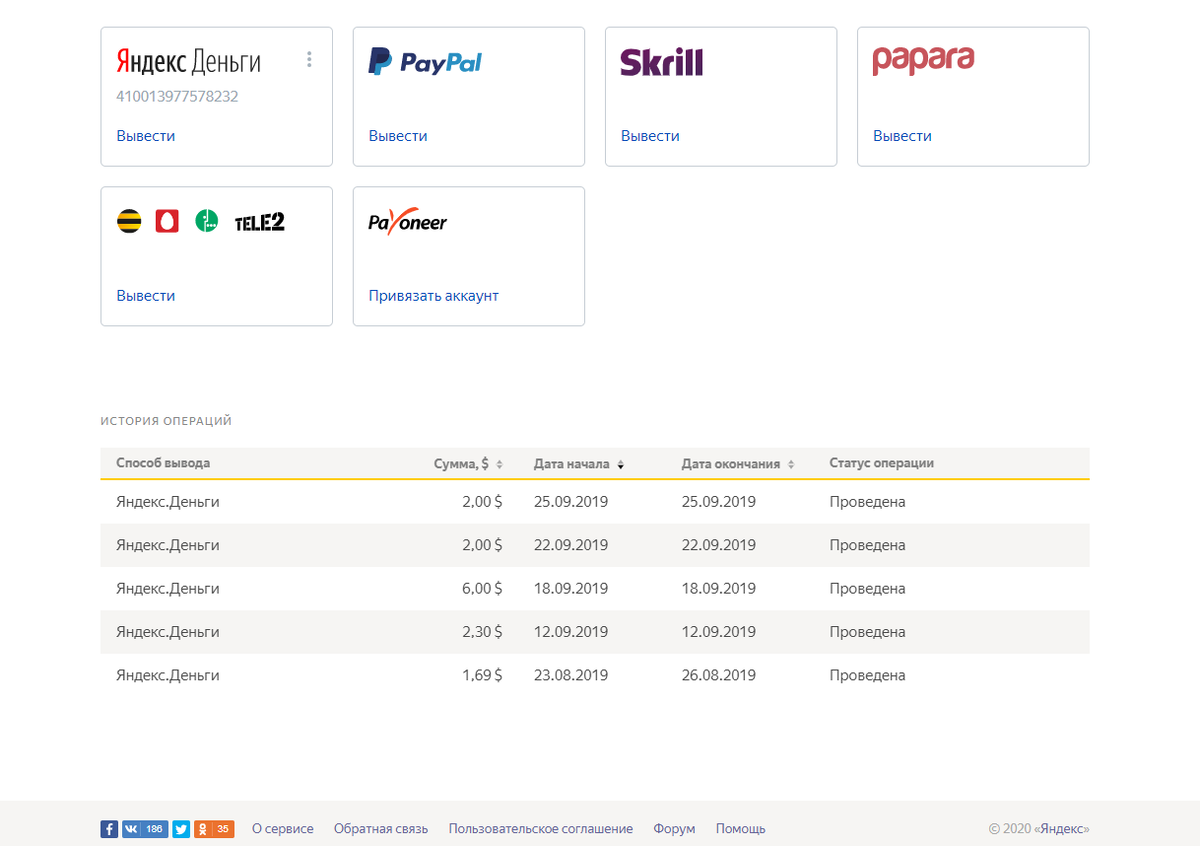Sort by the Сумма, $ column arrows
Viewport: 1200px width, 846px height.
click(x=499, y=464)
